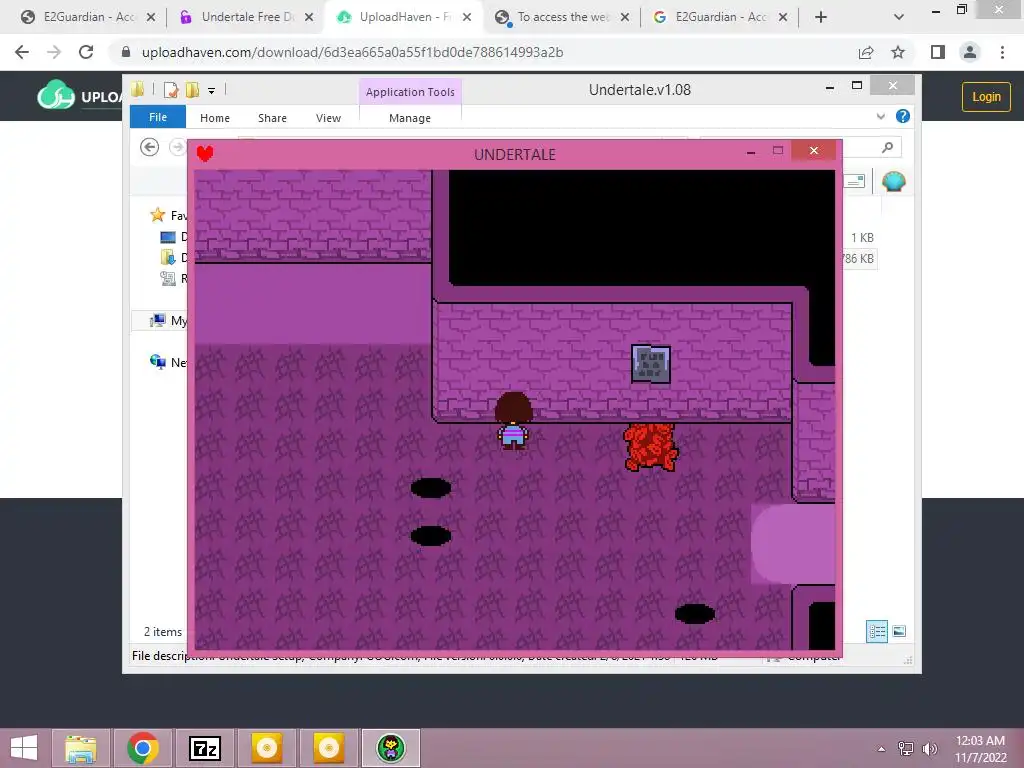Expand the Explorer ribbon chevron
The image size is (1024, 768).
pyautogui.click(x=880, y=116)
